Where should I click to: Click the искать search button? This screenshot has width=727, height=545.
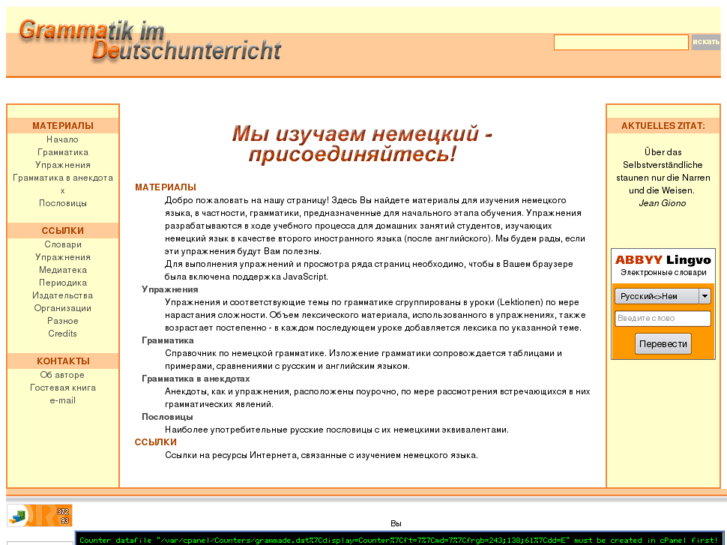(706, 42)
